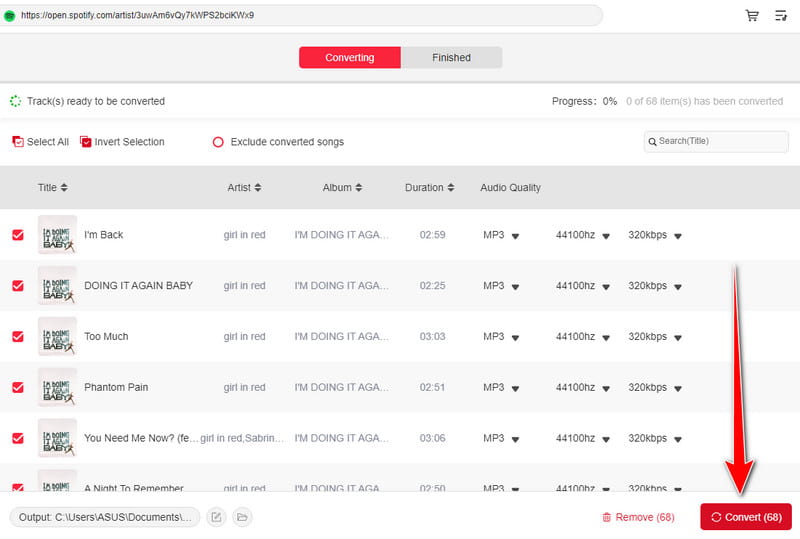Image resolution: width=800 pixels, height=539 pixels.
Task: Sort tracks by Title arrows
Action: pos(64,188)
